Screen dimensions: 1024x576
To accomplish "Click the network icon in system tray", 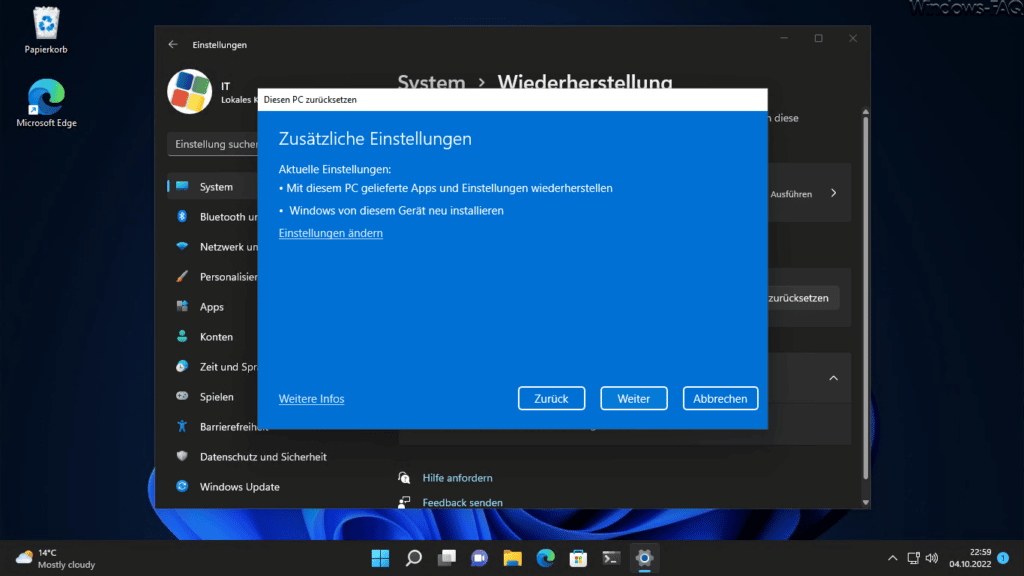I will click(913, 558).
